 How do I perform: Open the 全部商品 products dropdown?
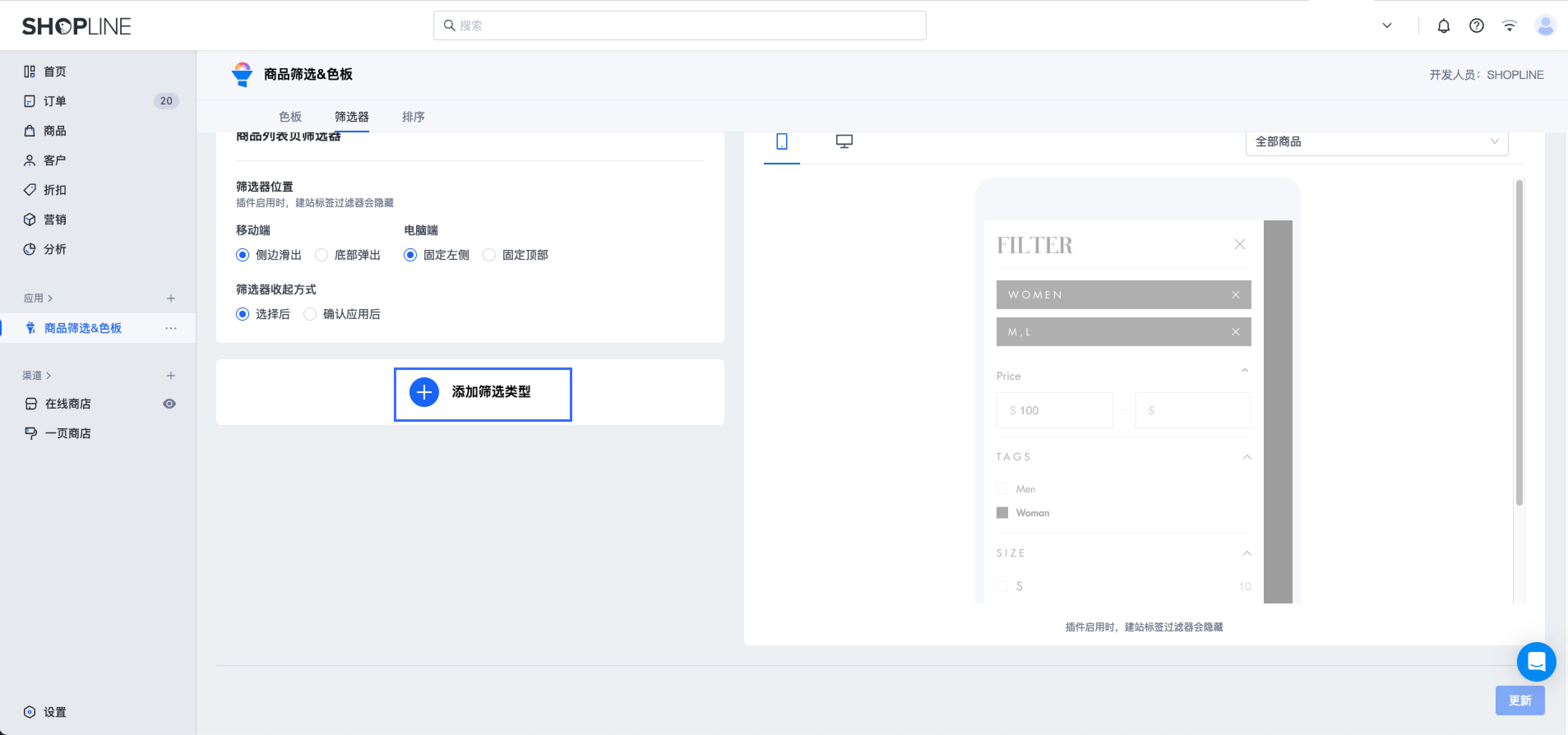coord(1376,141)
